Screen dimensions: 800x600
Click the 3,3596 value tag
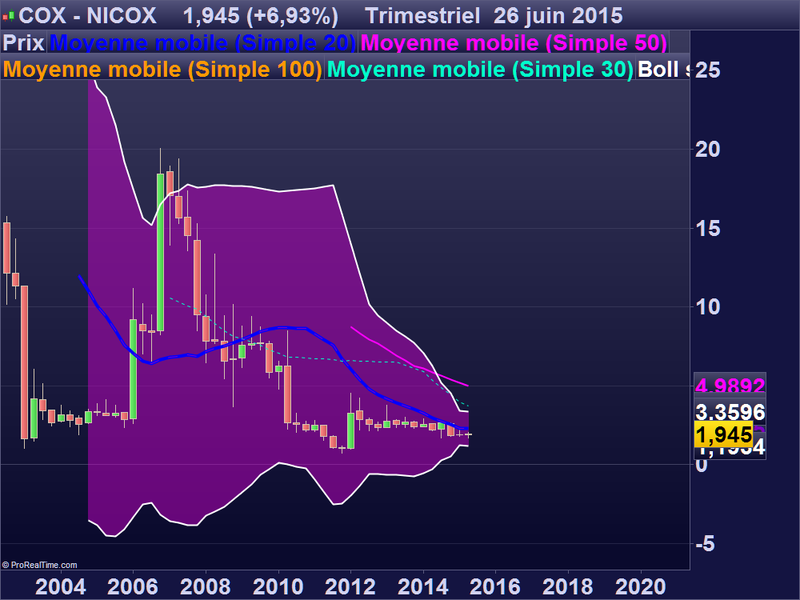[x=730, y=411]
